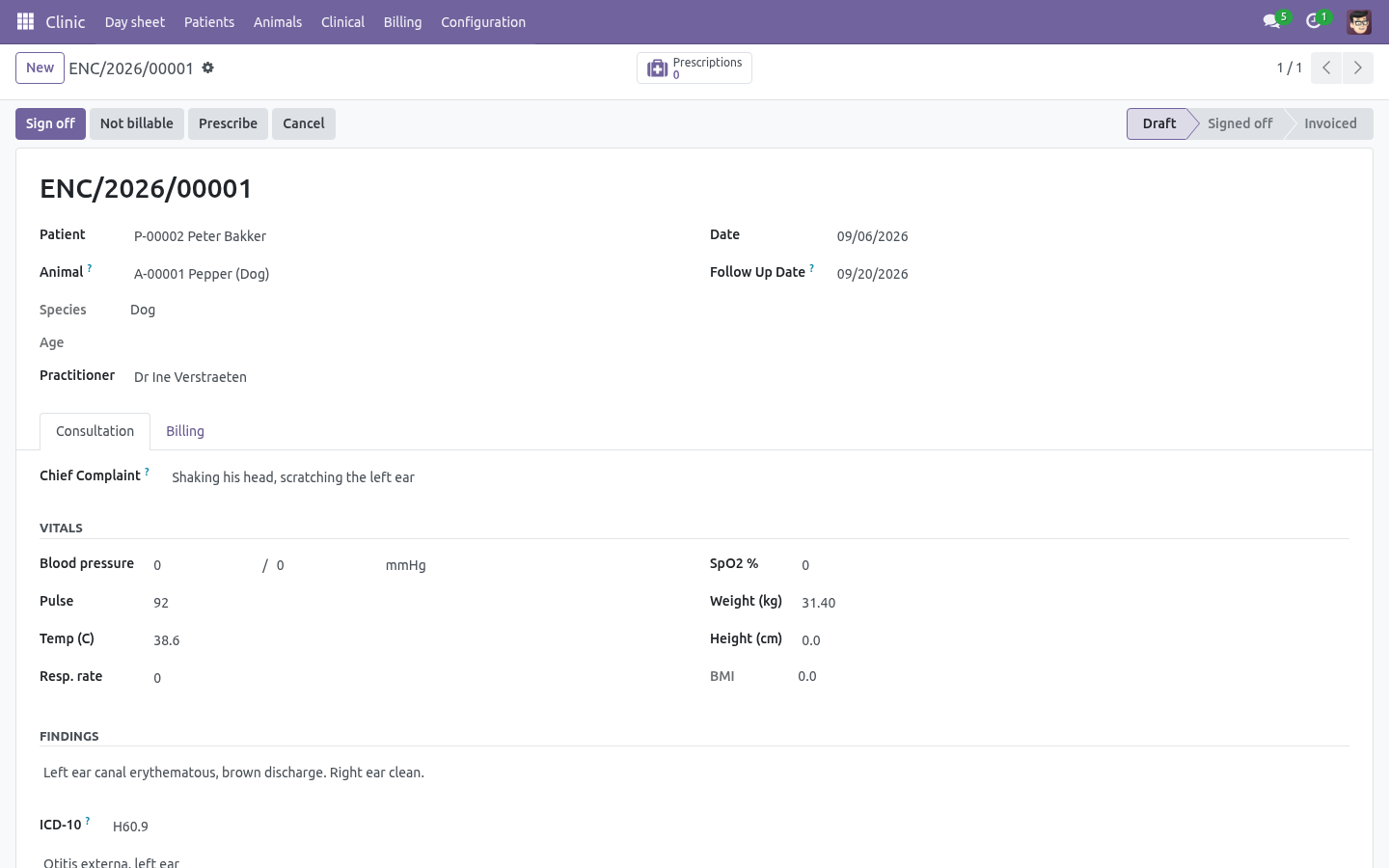Show help tooltip for Follow Up Date
Image resolution: width=1389 pixels, height=868 pixels.
click(811, 268)
